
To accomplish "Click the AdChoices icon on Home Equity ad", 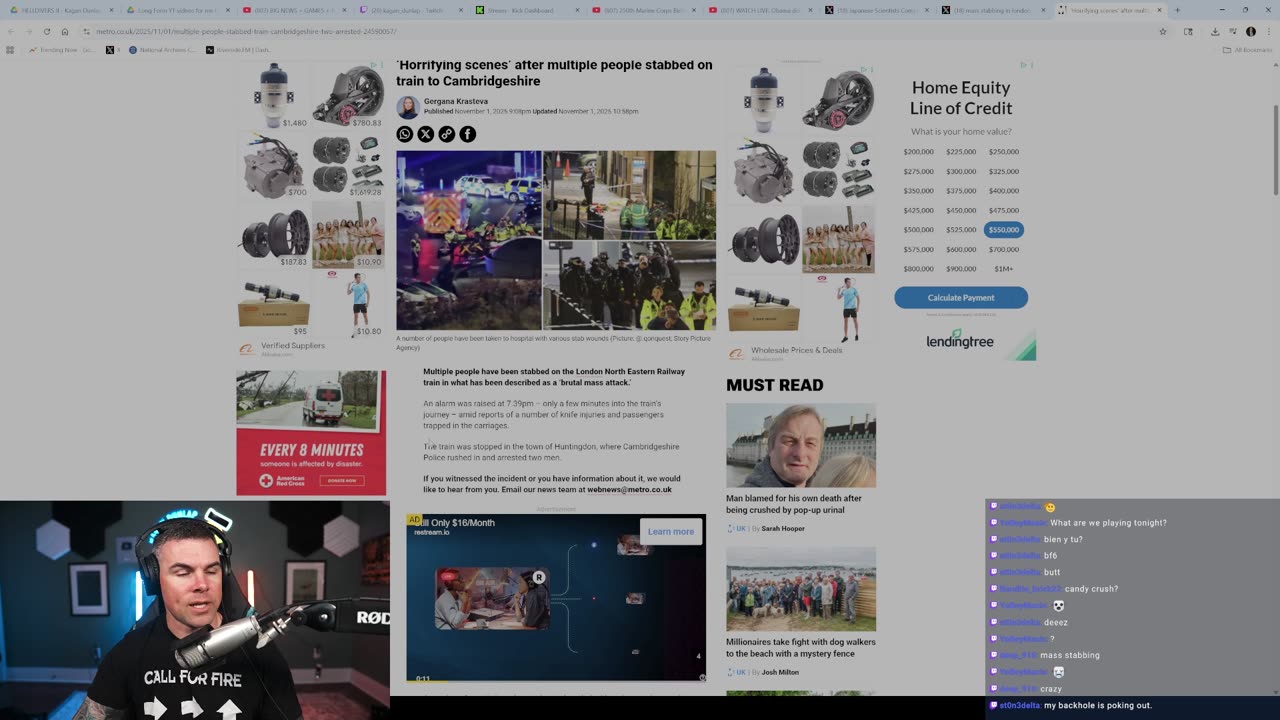I will click(1024, 65).
